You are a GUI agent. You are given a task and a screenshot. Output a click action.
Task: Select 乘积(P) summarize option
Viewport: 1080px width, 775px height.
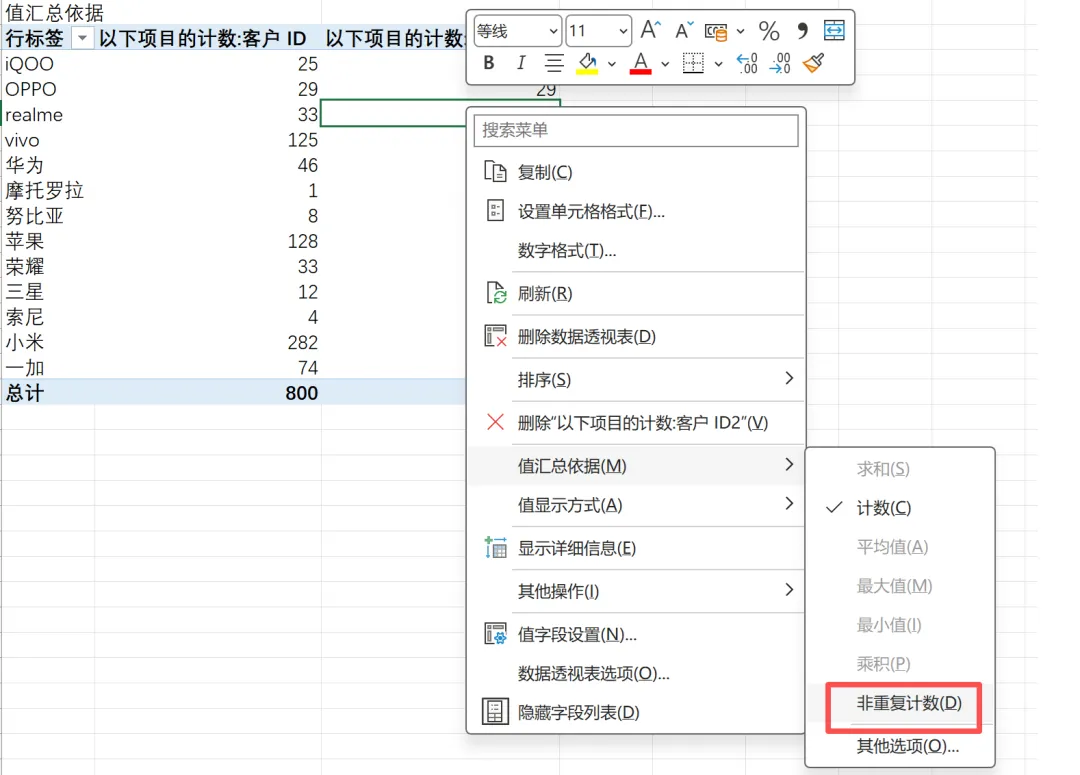tap(884, 664)
